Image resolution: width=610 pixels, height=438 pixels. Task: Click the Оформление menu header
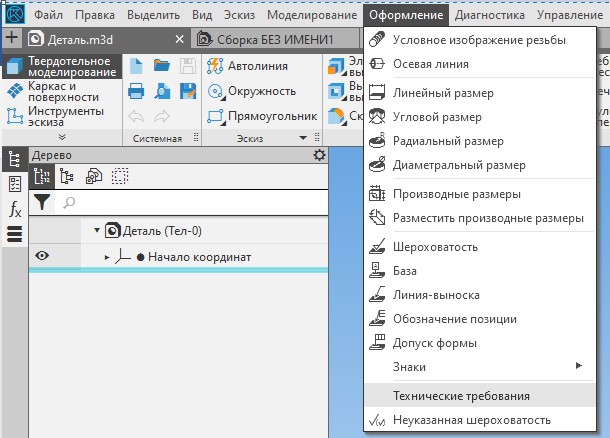(x=406, y=15)
